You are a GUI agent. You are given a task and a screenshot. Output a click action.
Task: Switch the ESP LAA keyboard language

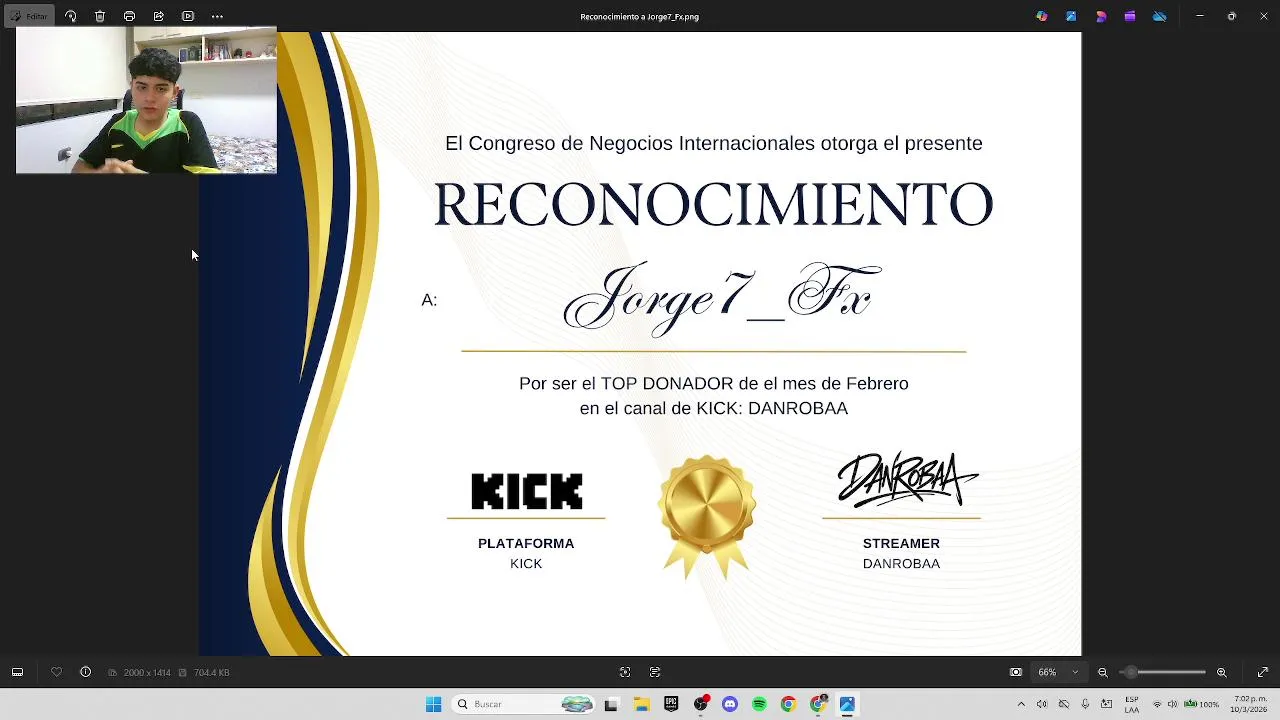click(x=1131, y=704)
